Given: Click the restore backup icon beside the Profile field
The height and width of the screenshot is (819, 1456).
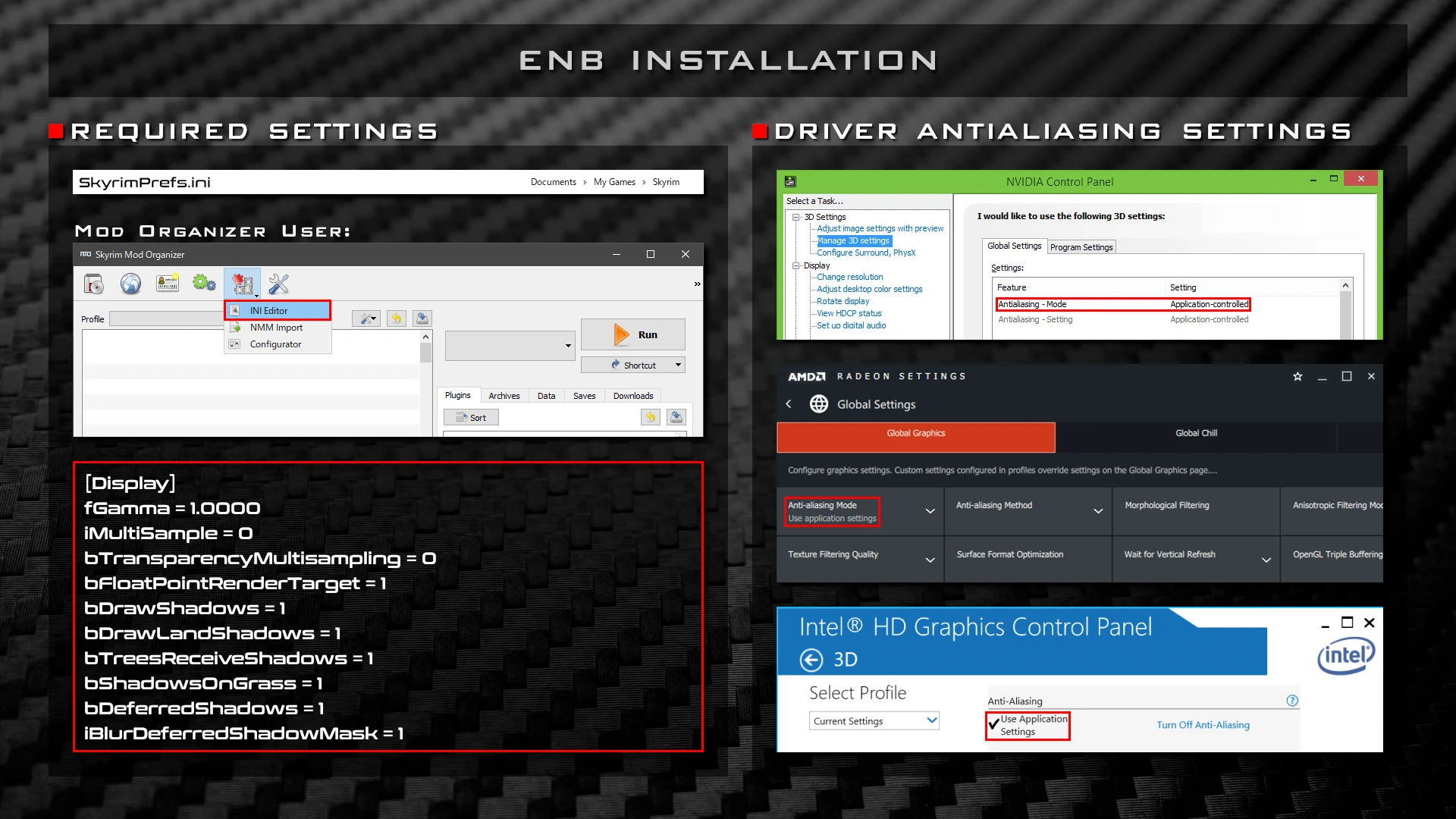Looking at the screenshot, I should [396, 318].
